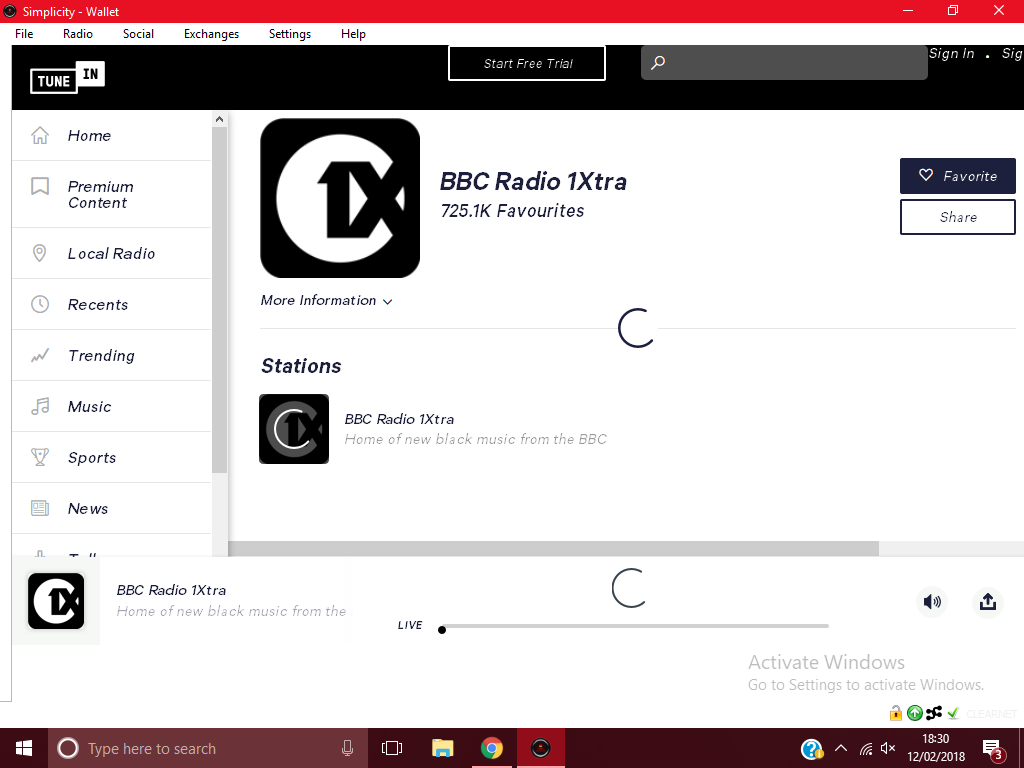Click the wallet network connections icon
The image size is (1024, 768).
[934, 713]
